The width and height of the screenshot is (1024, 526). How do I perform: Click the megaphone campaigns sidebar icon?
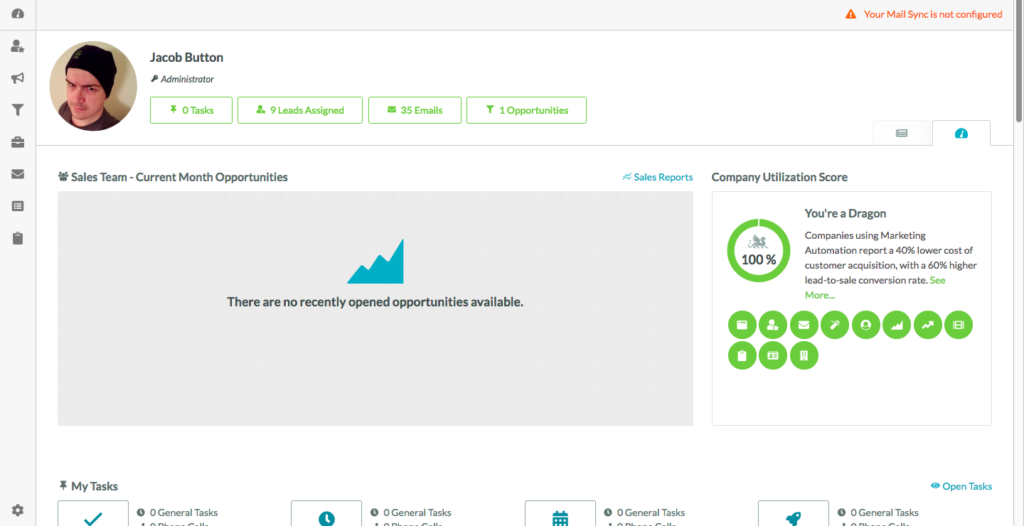coord(17,78)
